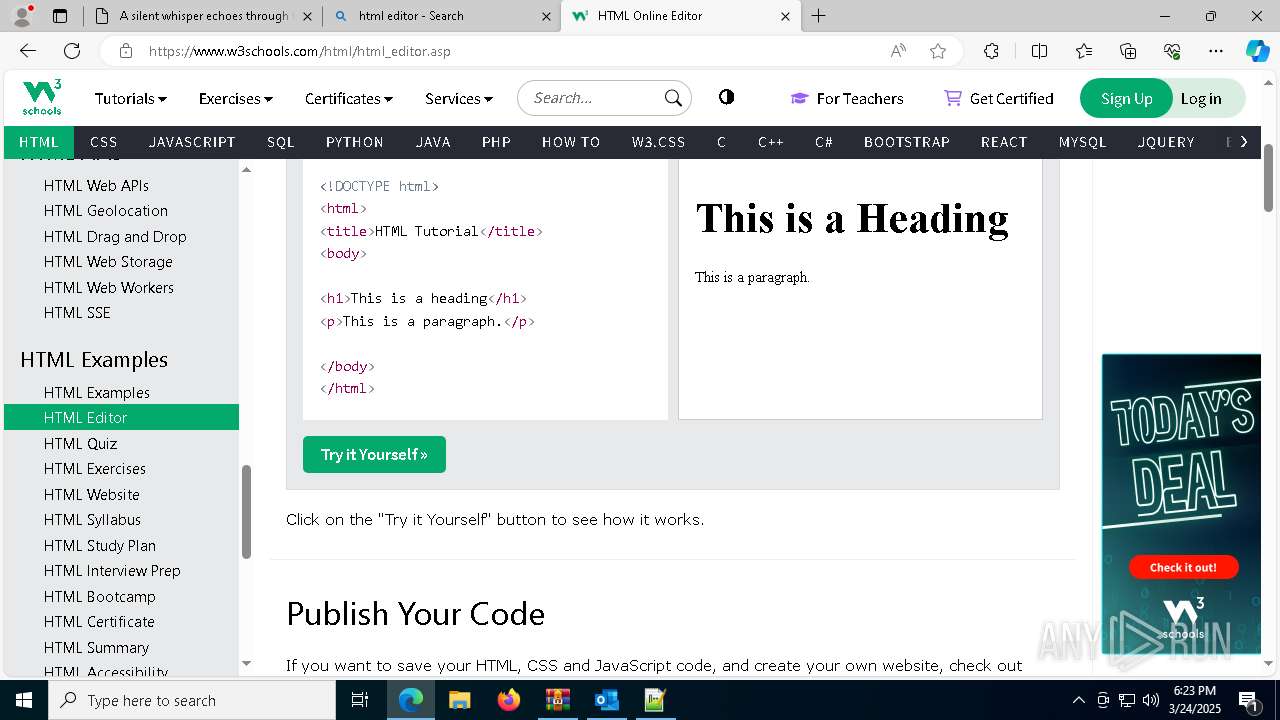This screenshot has height=720, width=1280.
Task: Expand the Exercises dropdown
Action: coord(236,98)
